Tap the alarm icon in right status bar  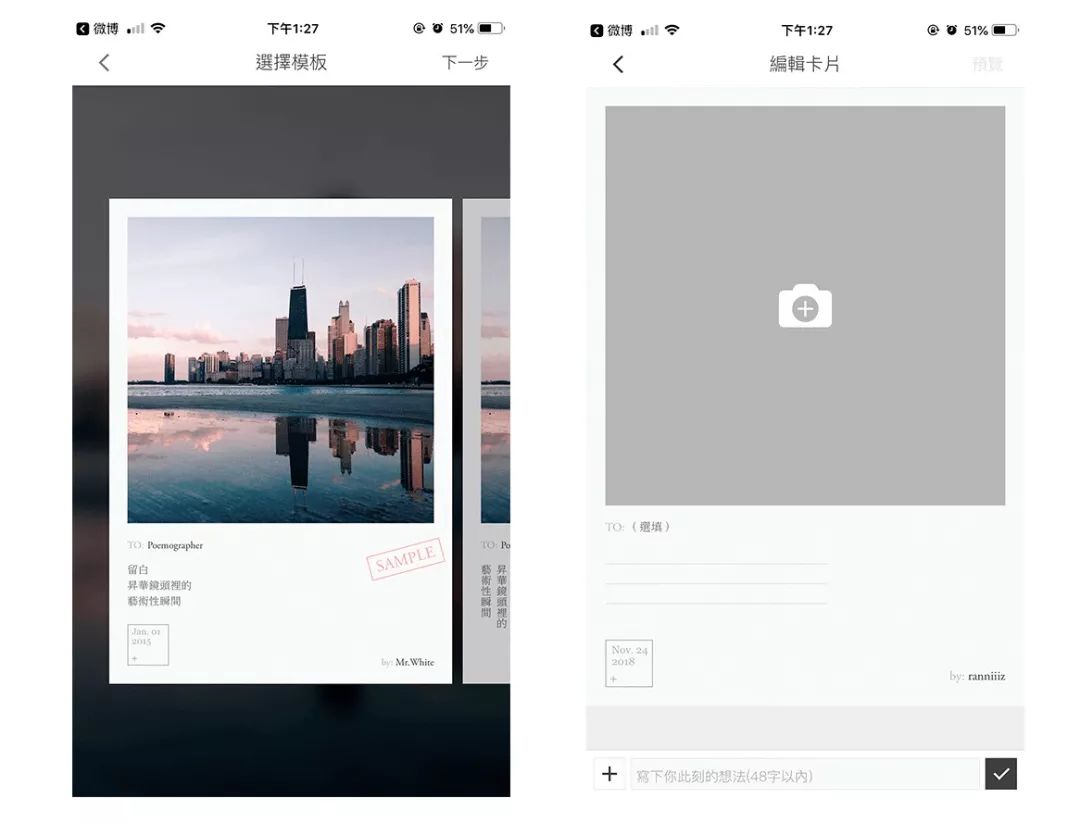(951, 30)
